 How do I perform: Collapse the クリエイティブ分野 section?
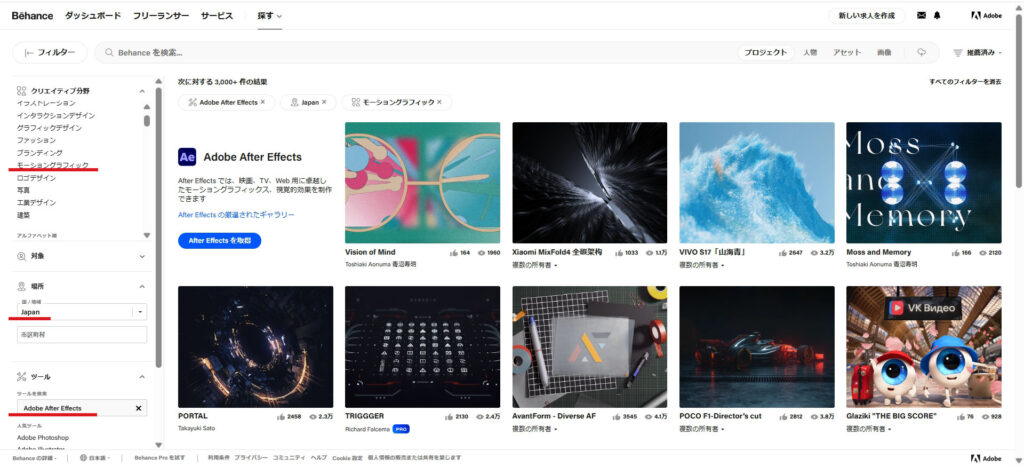point(141,91)
